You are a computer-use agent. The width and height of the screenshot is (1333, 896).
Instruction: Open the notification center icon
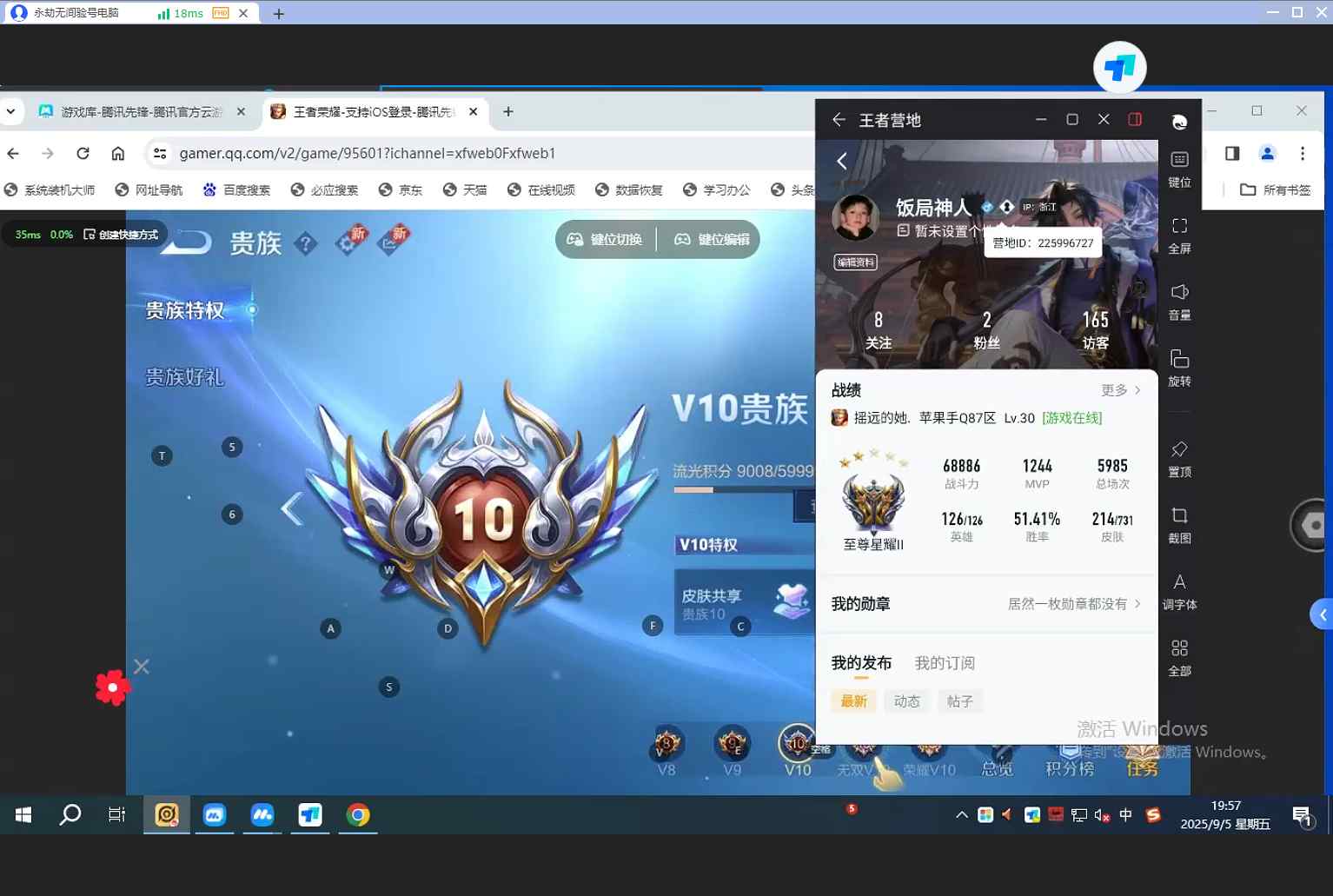point(1302,815)
